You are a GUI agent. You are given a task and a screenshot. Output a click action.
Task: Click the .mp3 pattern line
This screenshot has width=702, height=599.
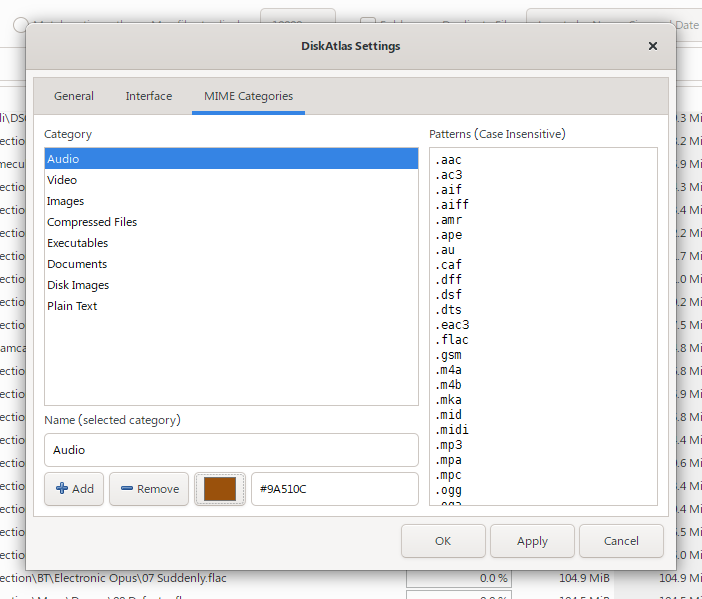(x=448, y=445)
